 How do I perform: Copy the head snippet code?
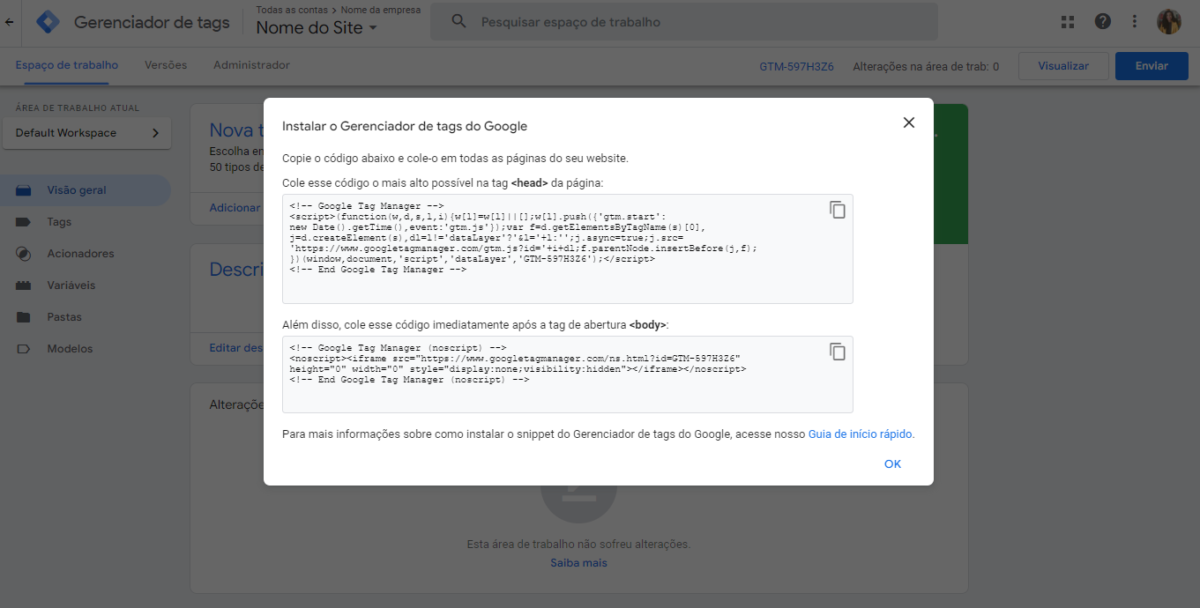837,210
